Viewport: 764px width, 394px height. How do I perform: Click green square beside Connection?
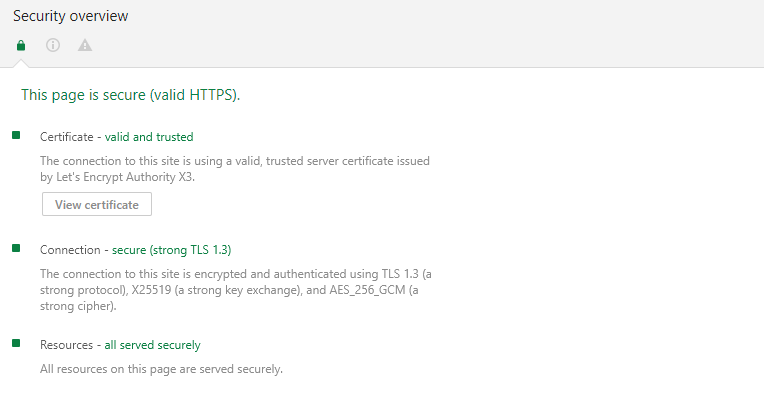16,248
